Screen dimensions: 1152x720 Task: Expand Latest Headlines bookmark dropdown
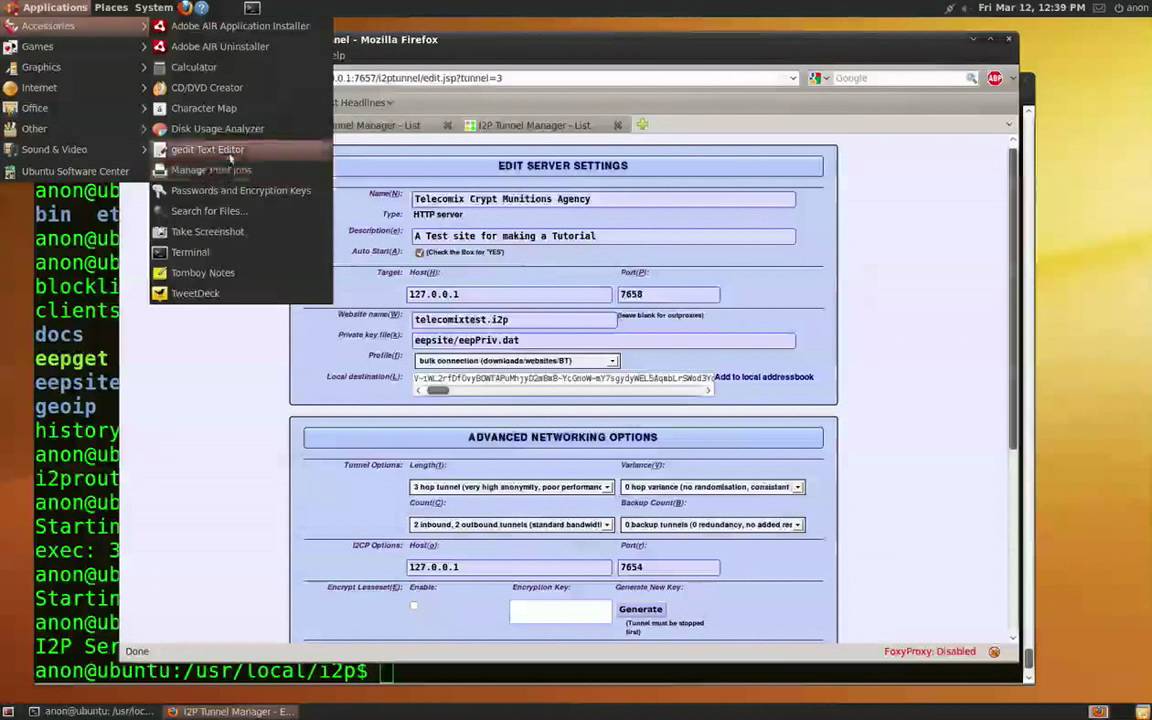pyautogui.click(x=390, y=103)
